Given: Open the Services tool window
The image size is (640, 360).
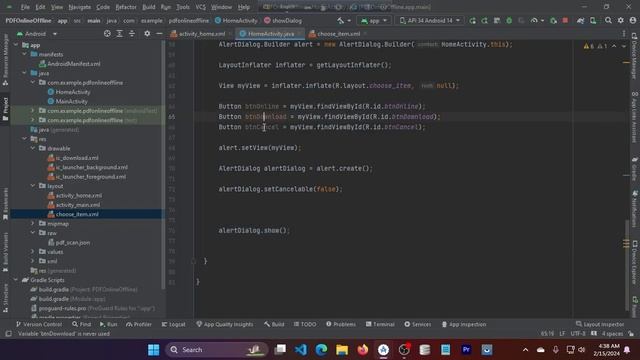Looking at the screenshot, I should coord(418,324).
